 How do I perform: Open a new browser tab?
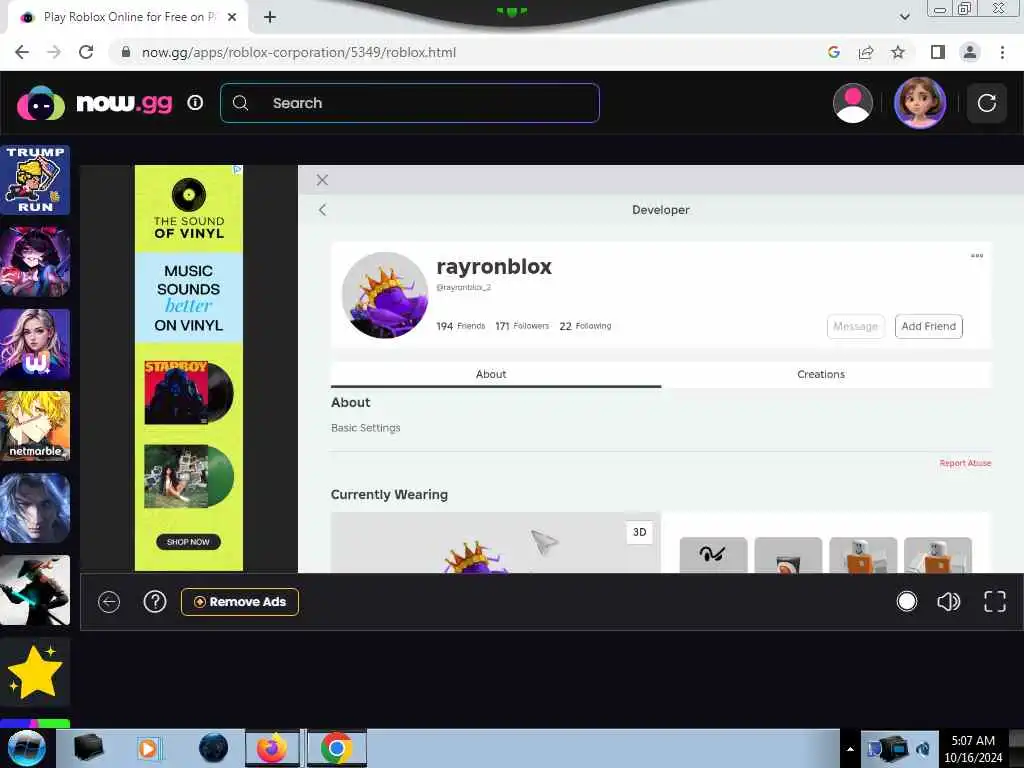[270, 17]
